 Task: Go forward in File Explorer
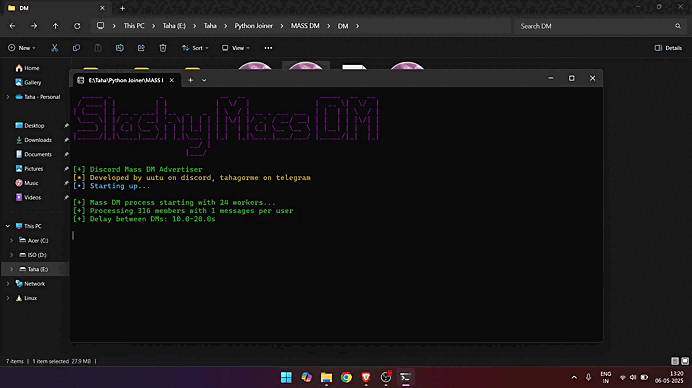(x=34, y=26)
